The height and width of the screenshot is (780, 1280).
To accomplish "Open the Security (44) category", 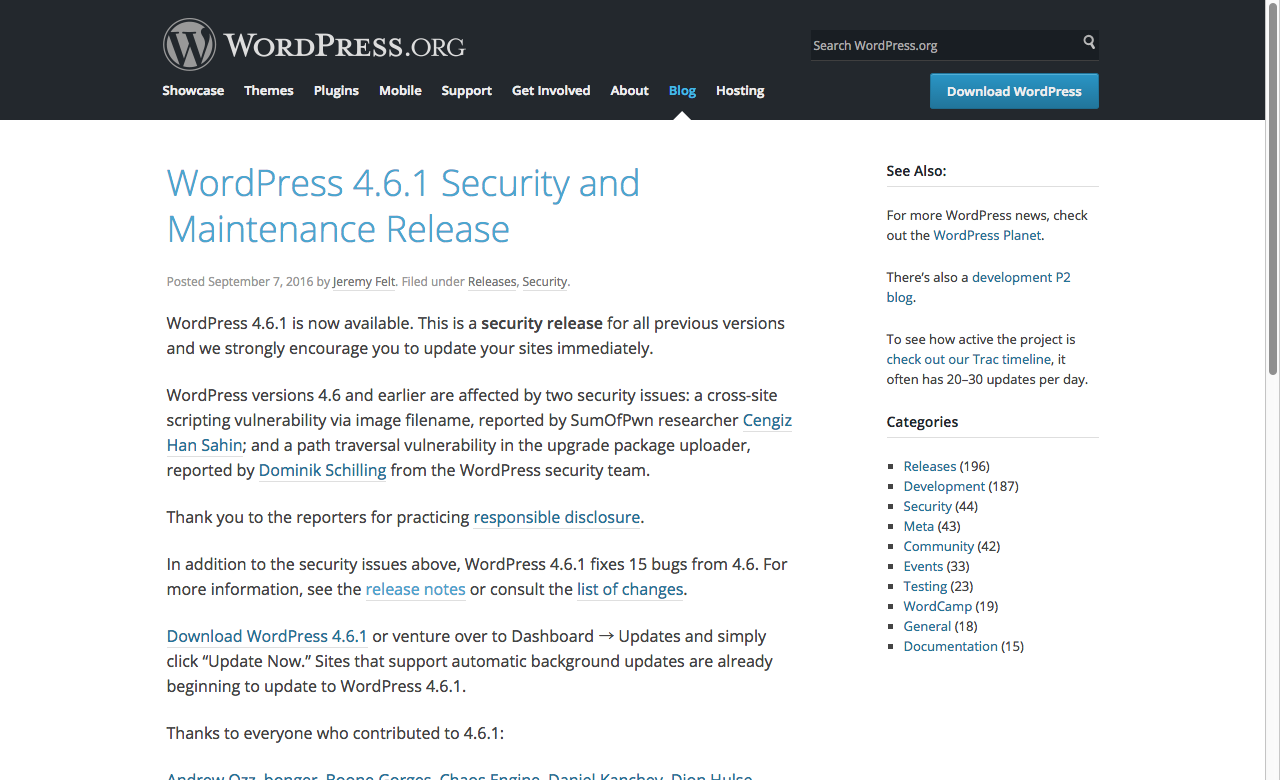I will (927, 506).
